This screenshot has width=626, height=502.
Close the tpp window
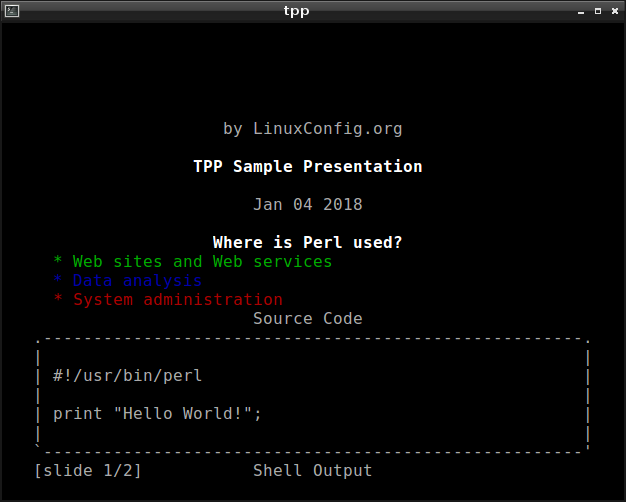click(615, 11)
